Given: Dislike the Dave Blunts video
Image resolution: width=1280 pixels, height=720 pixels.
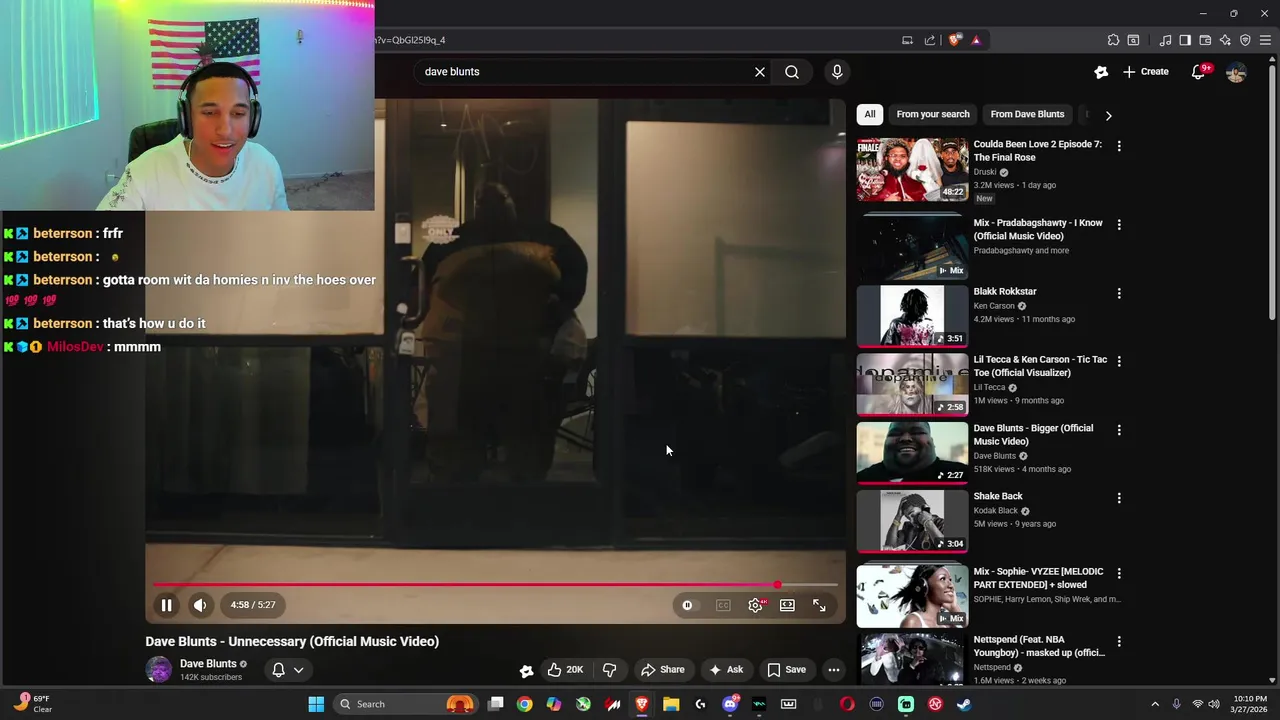Looking at the screenshot, I should click(609, 670).
